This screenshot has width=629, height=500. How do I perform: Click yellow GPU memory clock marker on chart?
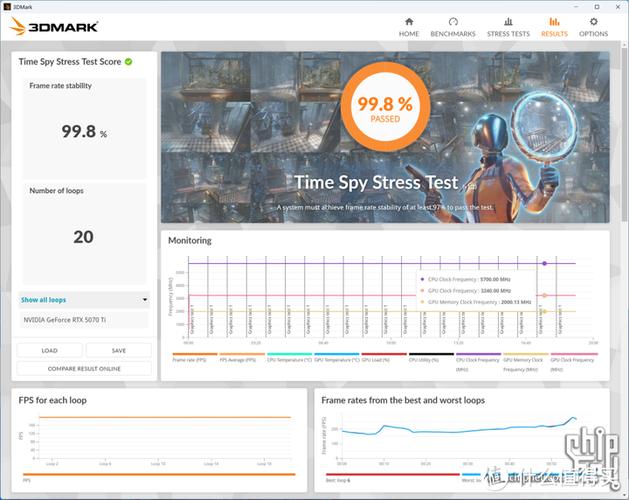click(544, 311)
